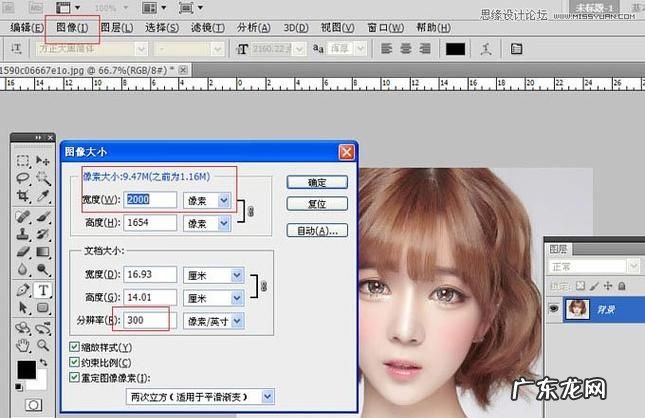Select the Dodge tool
The image size is (645, 418).
coord(43,269)
